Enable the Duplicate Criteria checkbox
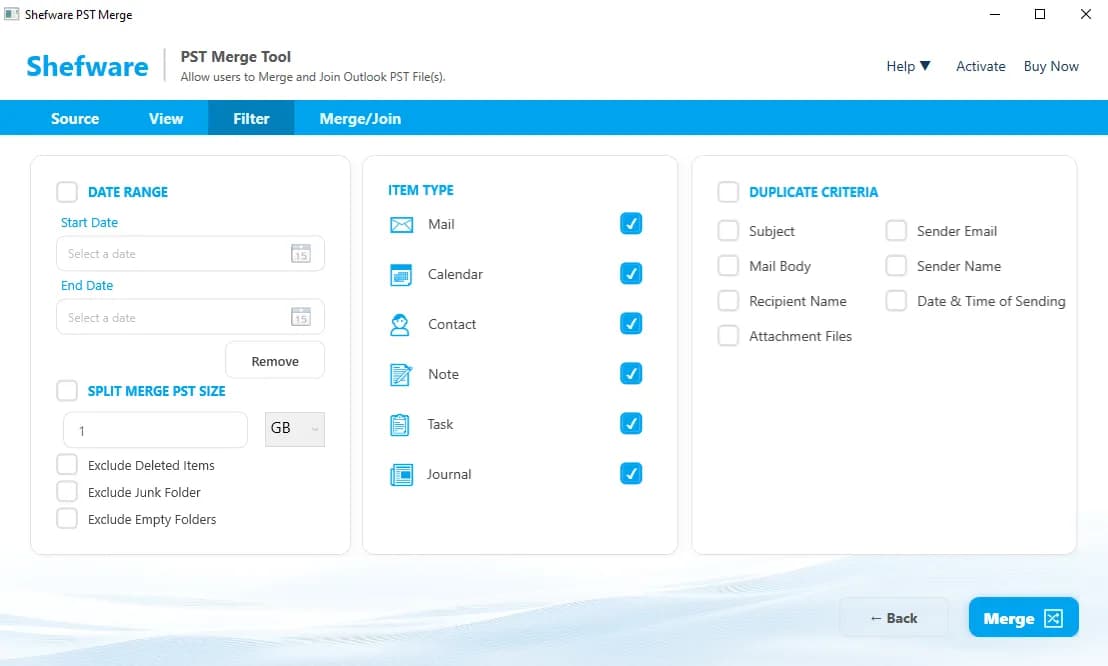The image size is (1108, 666). tap(728, 192)
